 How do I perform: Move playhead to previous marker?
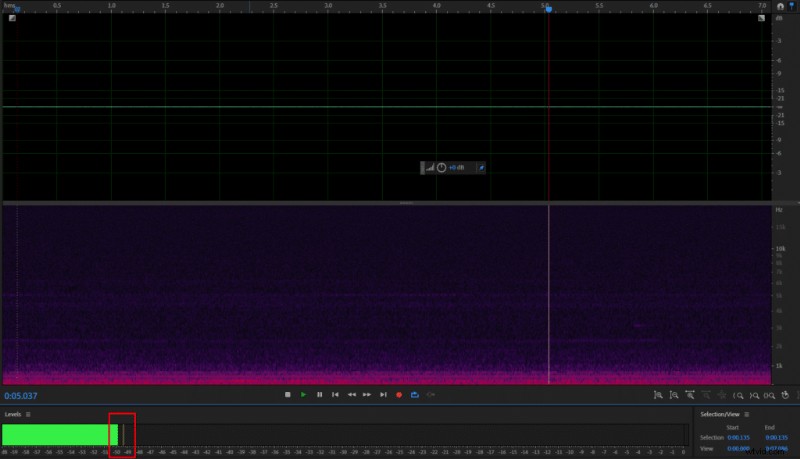point(335,395)
